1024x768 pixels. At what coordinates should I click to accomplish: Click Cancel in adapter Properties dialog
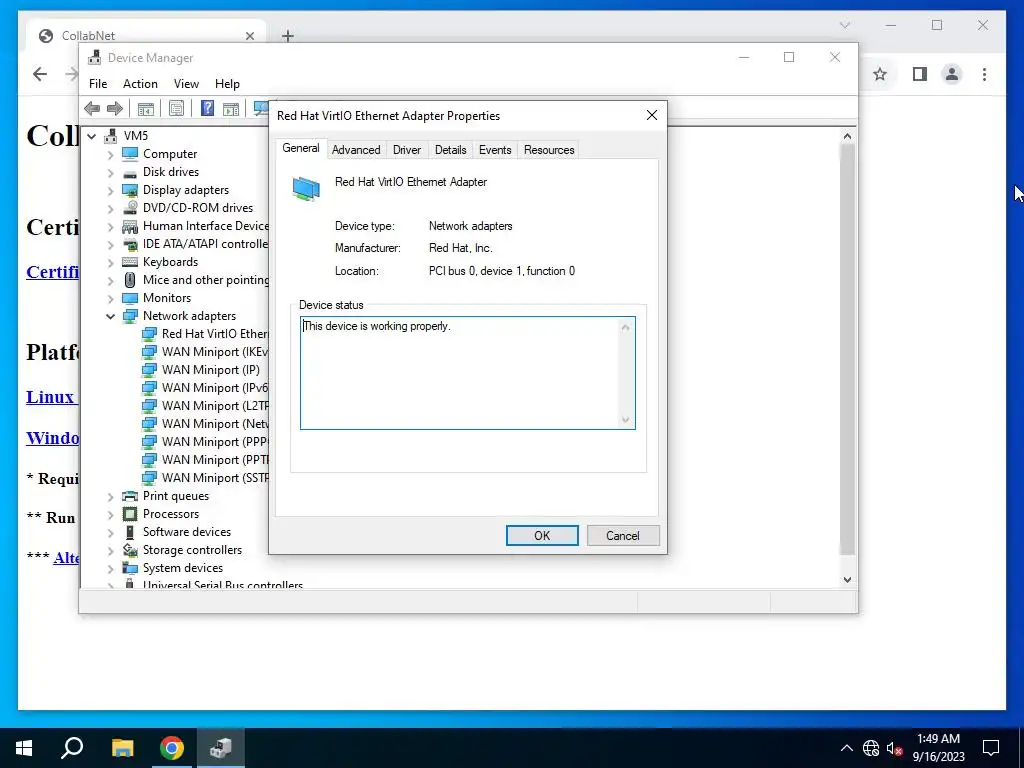[x=622, y=536]
